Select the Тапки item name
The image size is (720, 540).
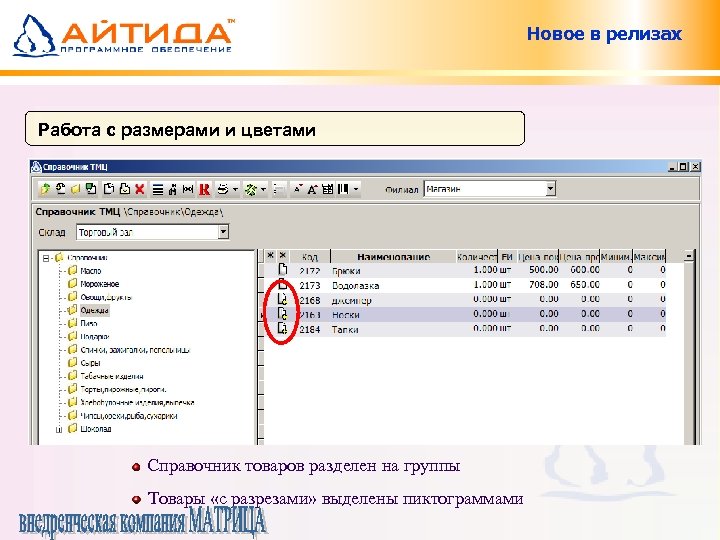click(345, 330)
